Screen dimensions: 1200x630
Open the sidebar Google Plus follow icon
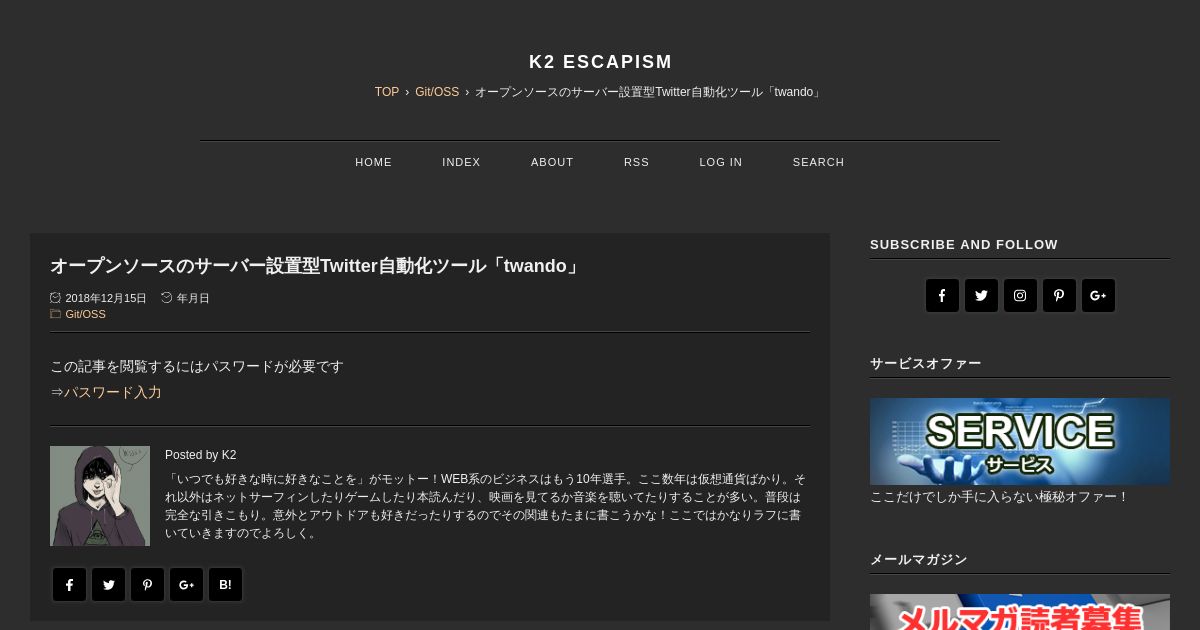(x=1098, y=295)
